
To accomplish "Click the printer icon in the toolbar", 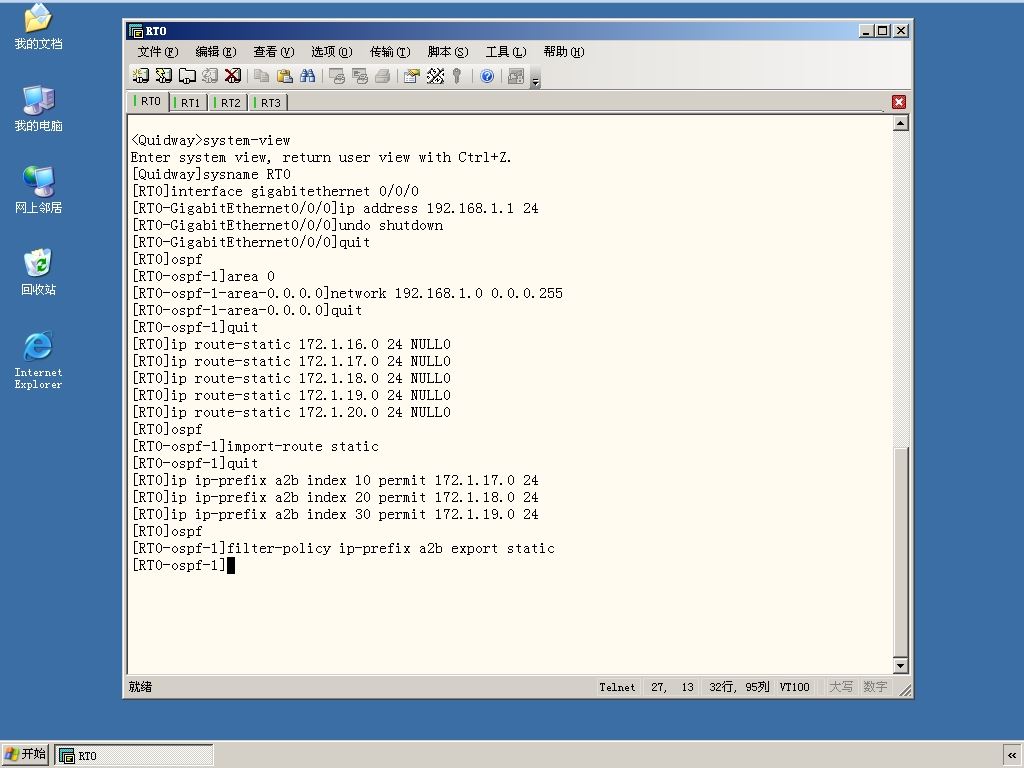I will coord(383,76).
